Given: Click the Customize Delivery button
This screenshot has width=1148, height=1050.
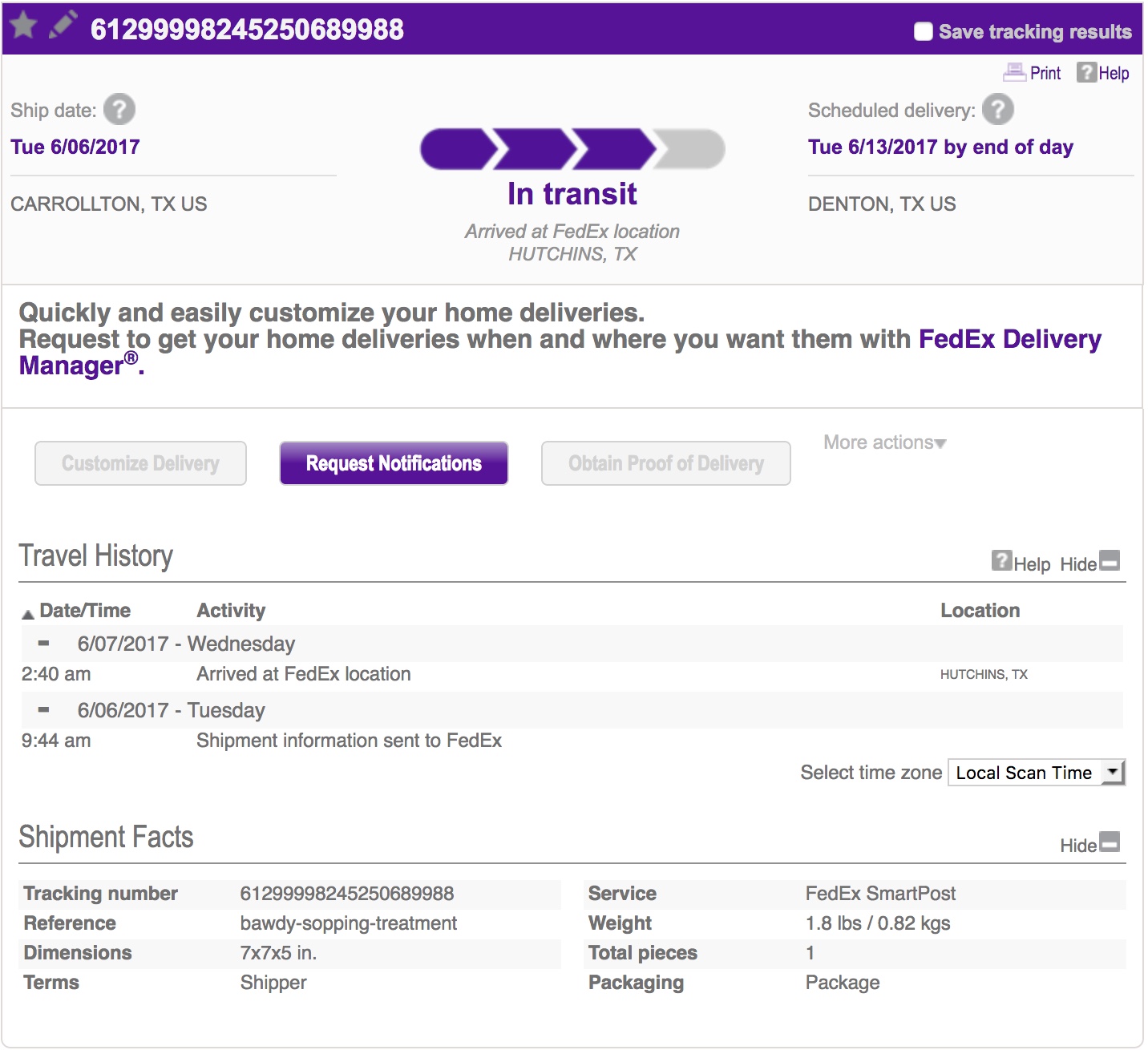Looking at the screenshot, I should click(x=140, y=463).
